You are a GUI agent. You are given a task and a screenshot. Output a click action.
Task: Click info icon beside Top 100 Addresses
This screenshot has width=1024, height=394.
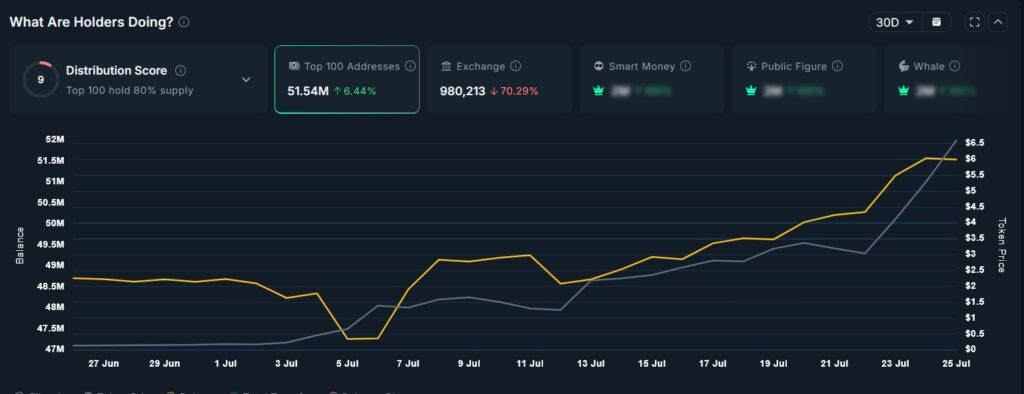tap(410, 66)
